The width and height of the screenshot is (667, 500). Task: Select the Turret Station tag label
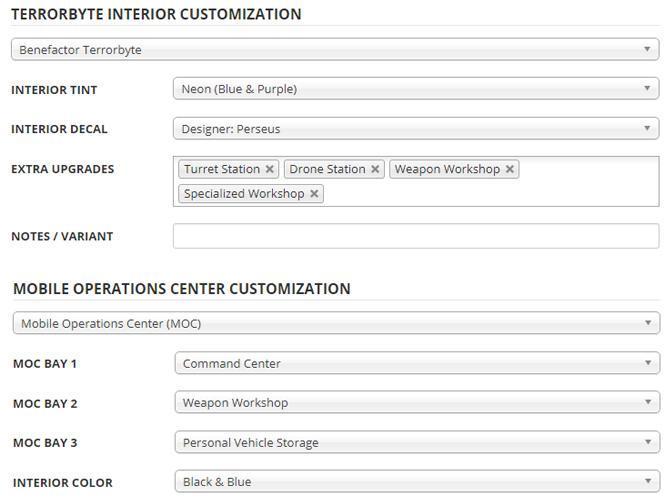pos(222,169)
